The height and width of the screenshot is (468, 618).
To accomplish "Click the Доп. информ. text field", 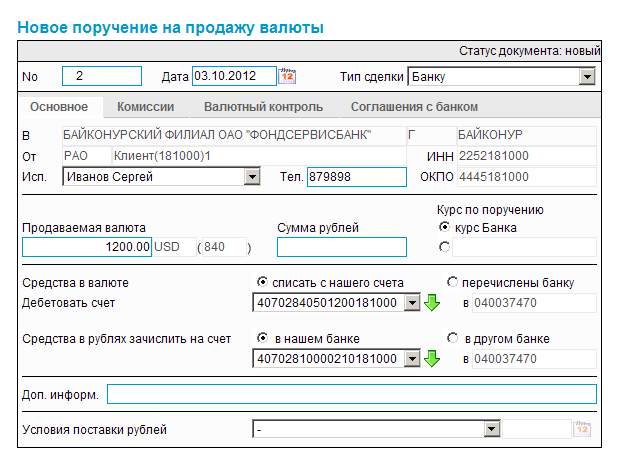I will (x=352, y=394).
